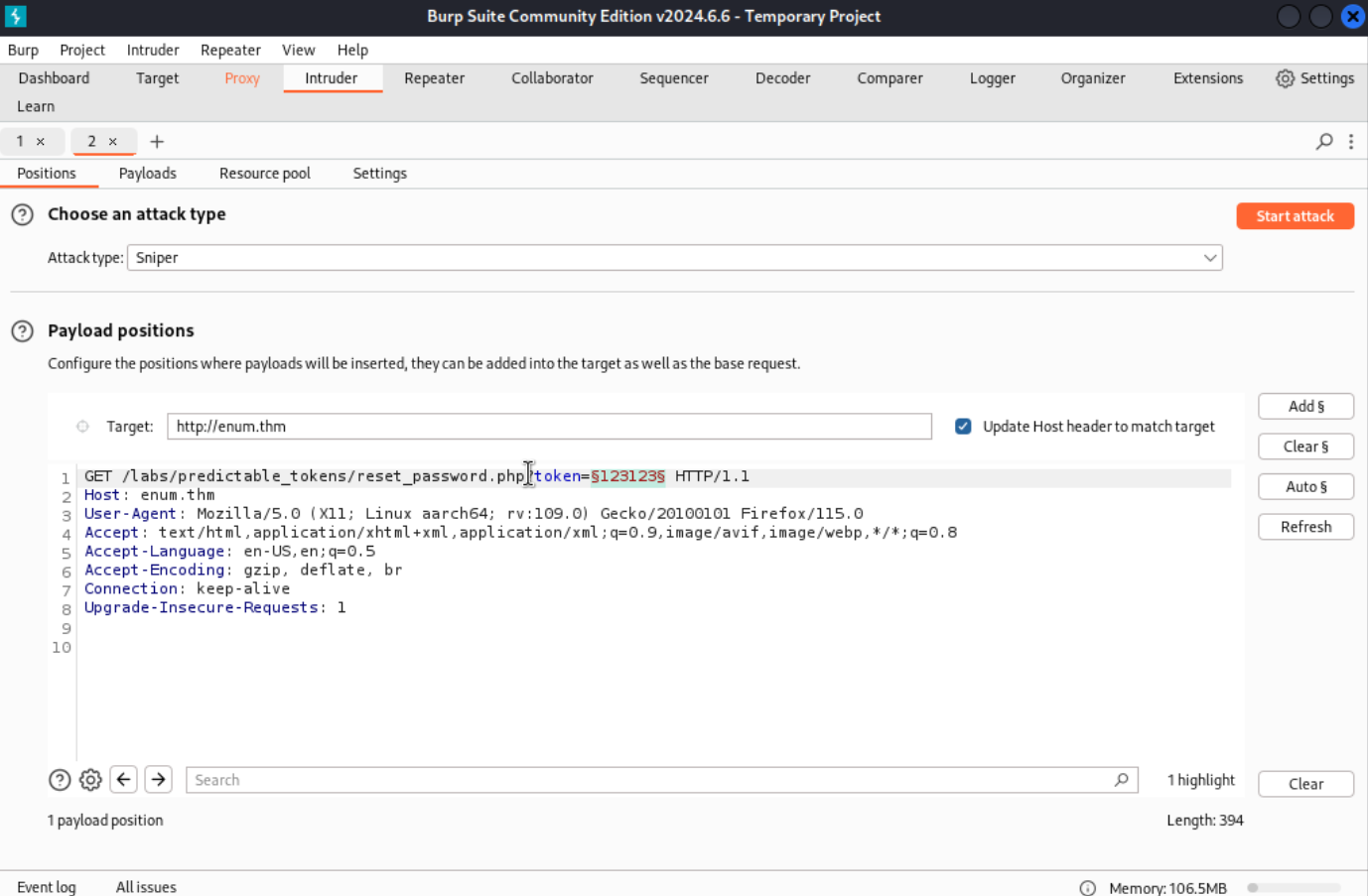The image size is (1368, 896).
Task: Open the three-dot options menu
Action: point(1351,142)
